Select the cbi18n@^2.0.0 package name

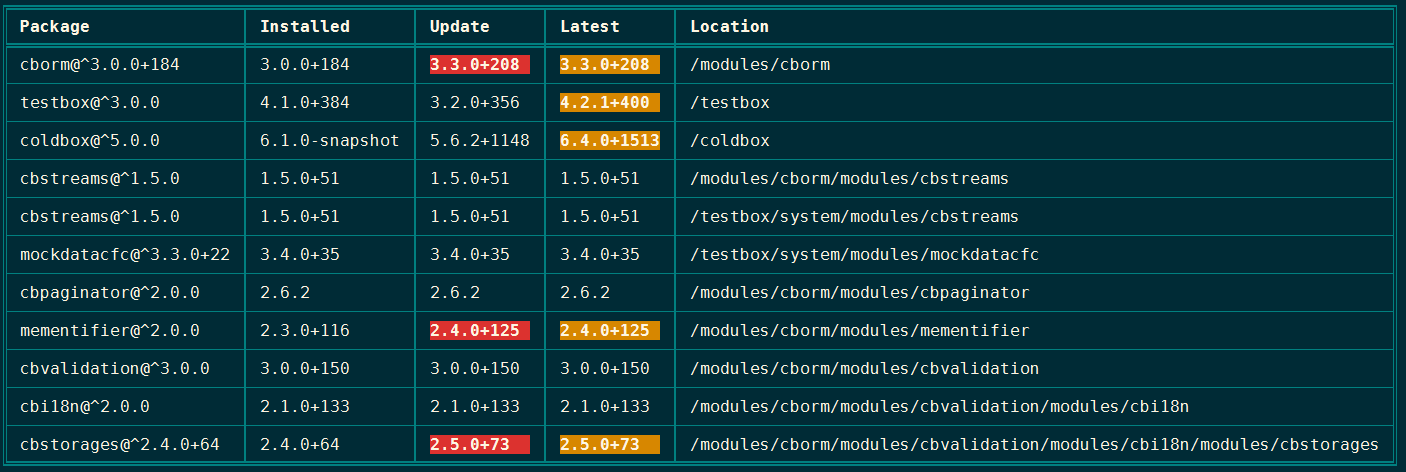coord(85,407)
